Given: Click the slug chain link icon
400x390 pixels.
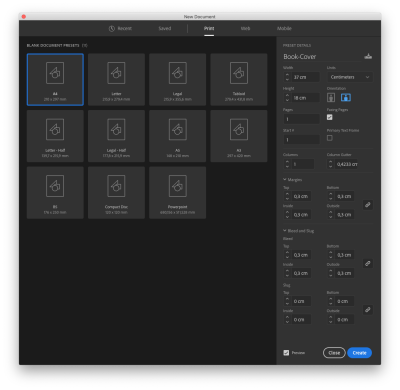Looking at the screenshot, I should pos(368,310).
